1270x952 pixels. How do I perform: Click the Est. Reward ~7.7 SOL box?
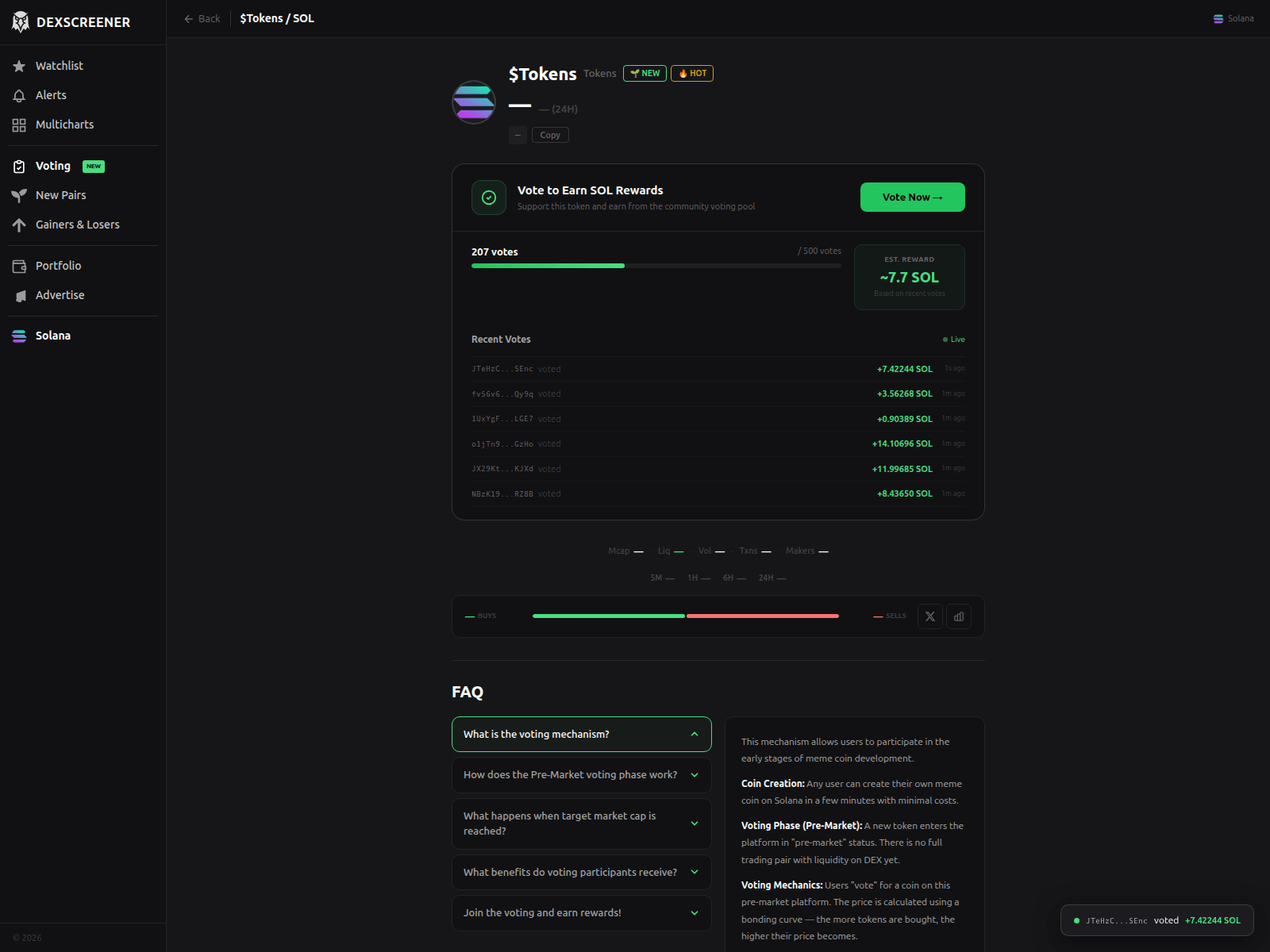(x=910, y=277)
